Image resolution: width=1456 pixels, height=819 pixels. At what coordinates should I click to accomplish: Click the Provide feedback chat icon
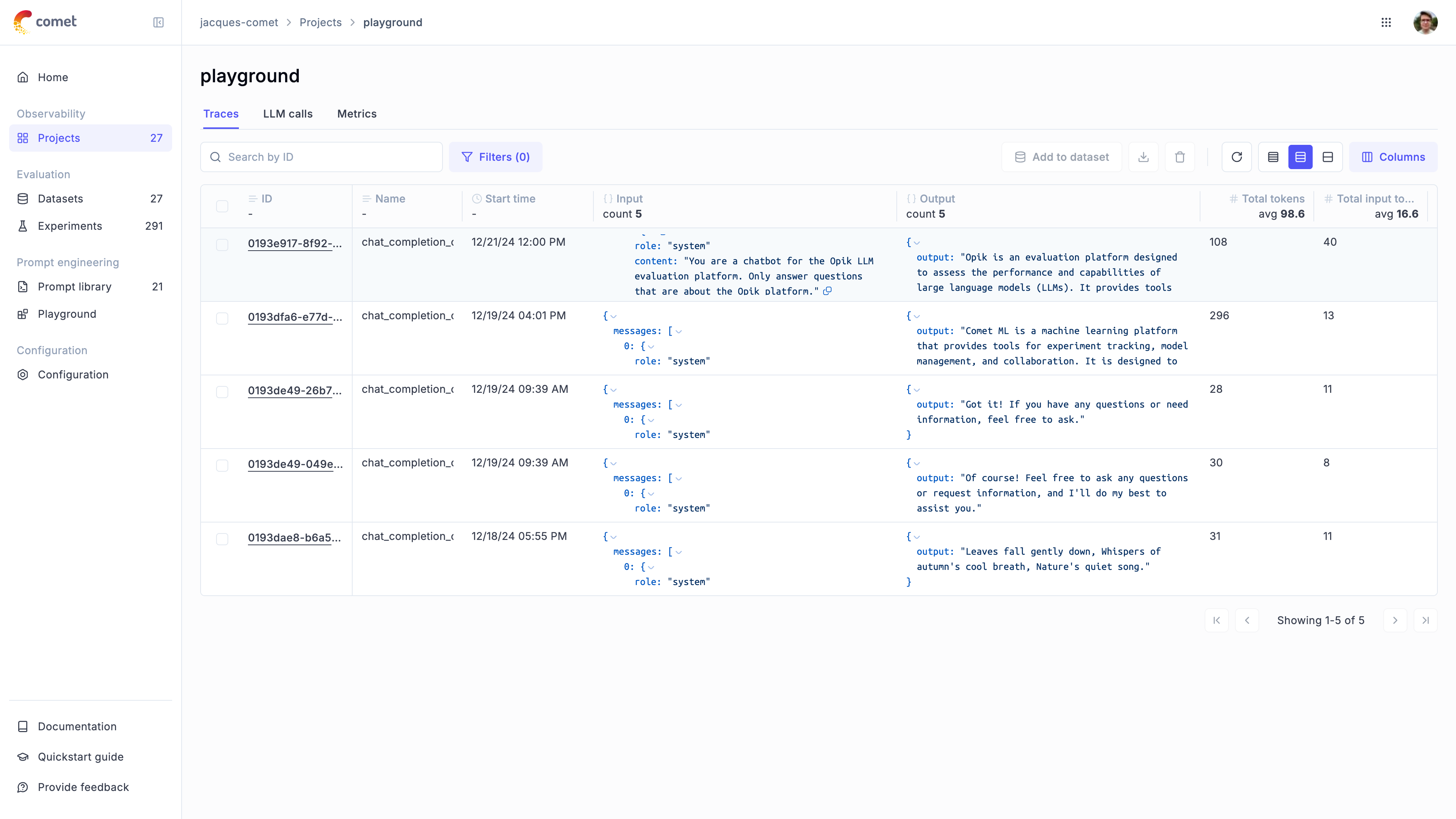pyautogui.click(x=23, y=788)
